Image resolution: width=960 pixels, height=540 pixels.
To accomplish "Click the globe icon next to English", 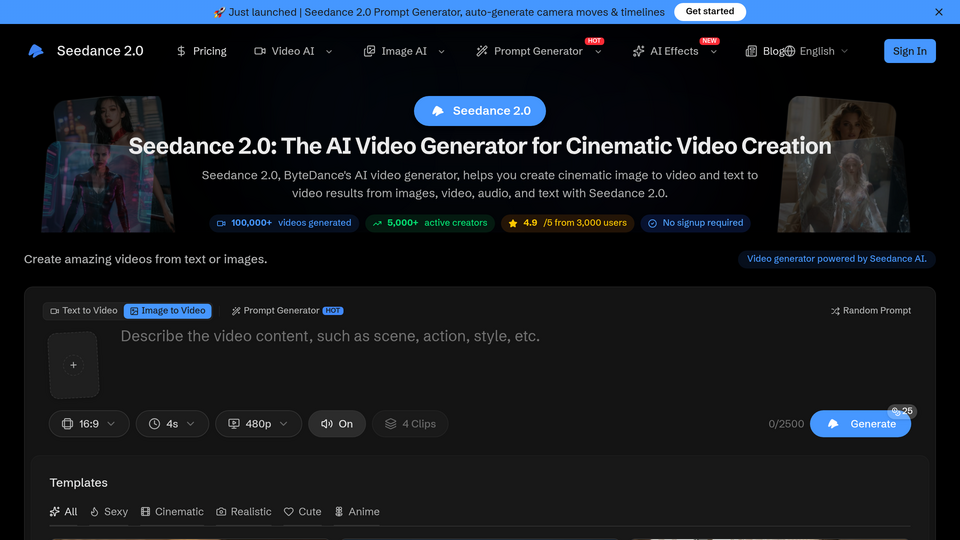I will tap(790, 51).
